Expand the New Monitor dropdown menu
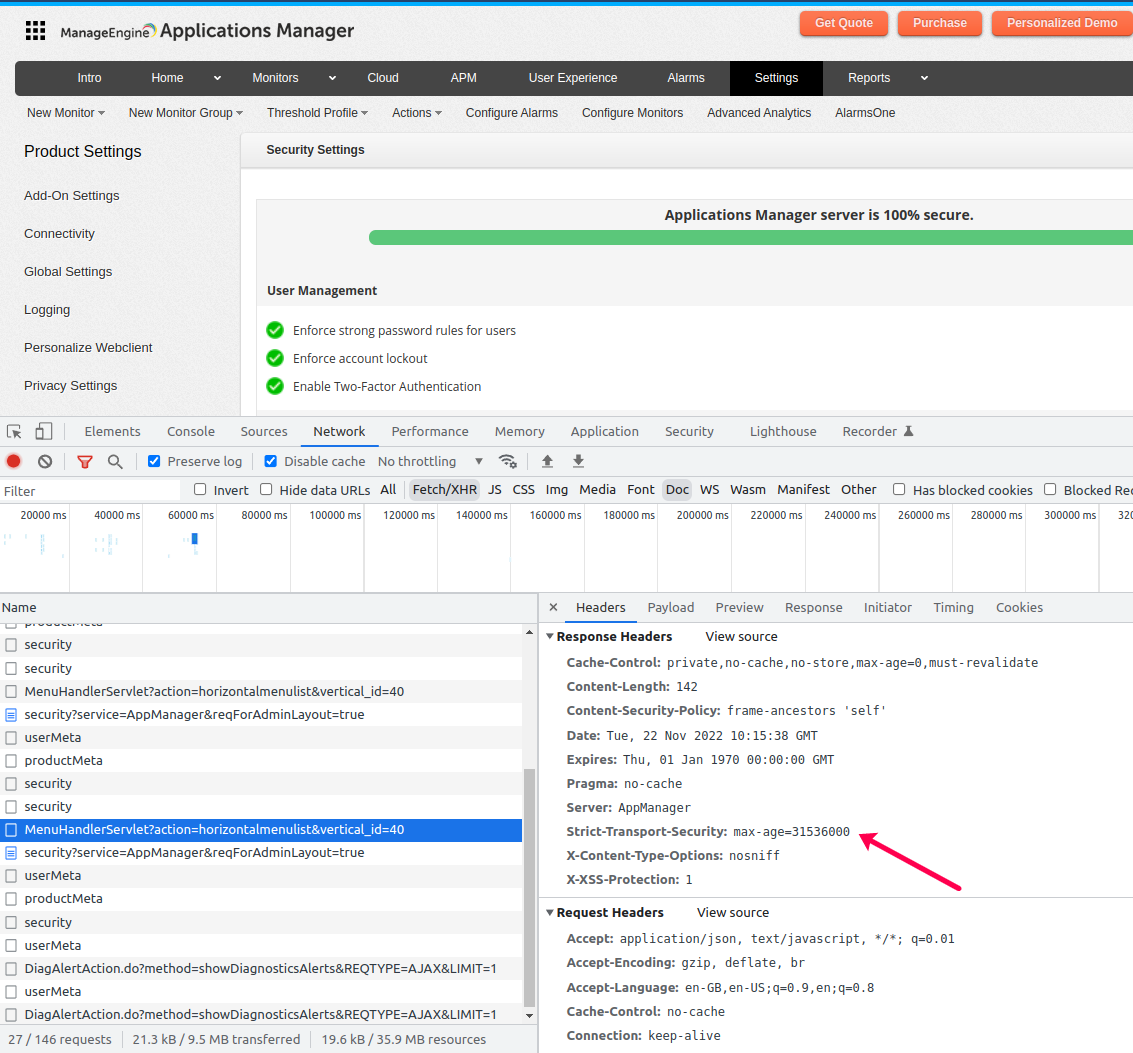This screenshot has height=1053, width=1133. tap(66, 113)
